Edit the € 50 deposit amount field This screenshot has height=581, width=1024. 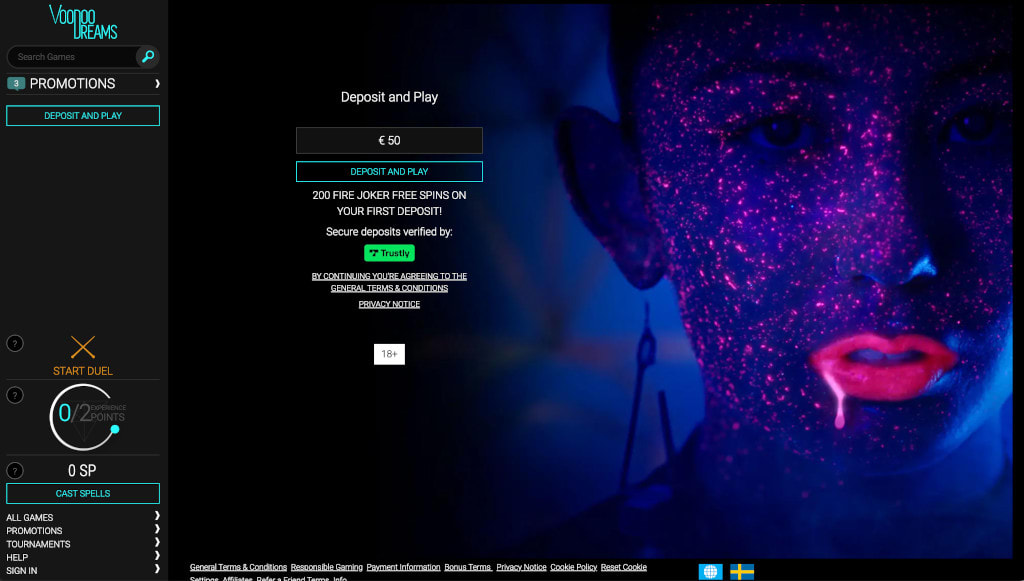pyautogui.click(x=389, y=140)
